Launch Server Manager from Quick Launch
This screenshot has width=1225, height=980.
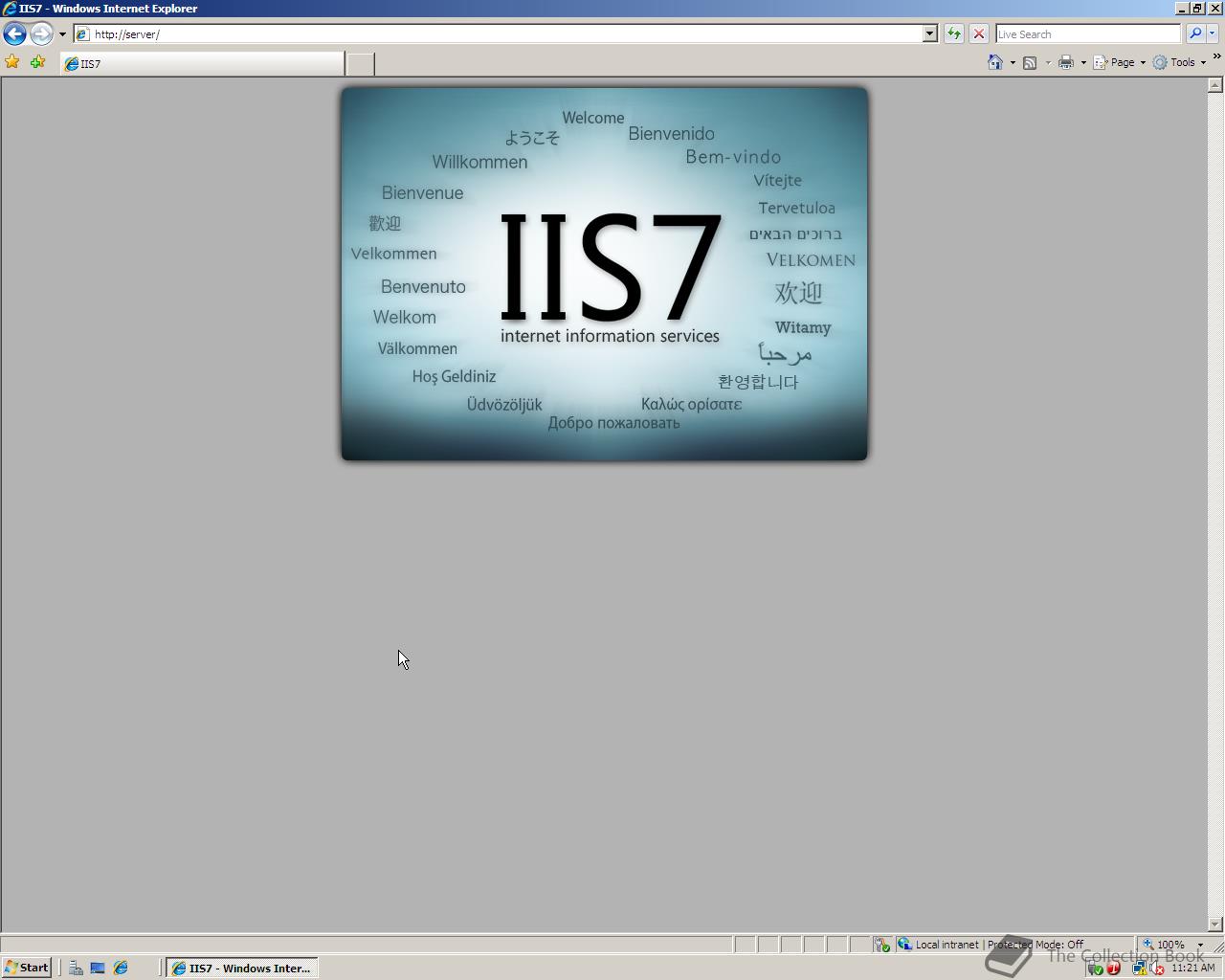(76, 968)
